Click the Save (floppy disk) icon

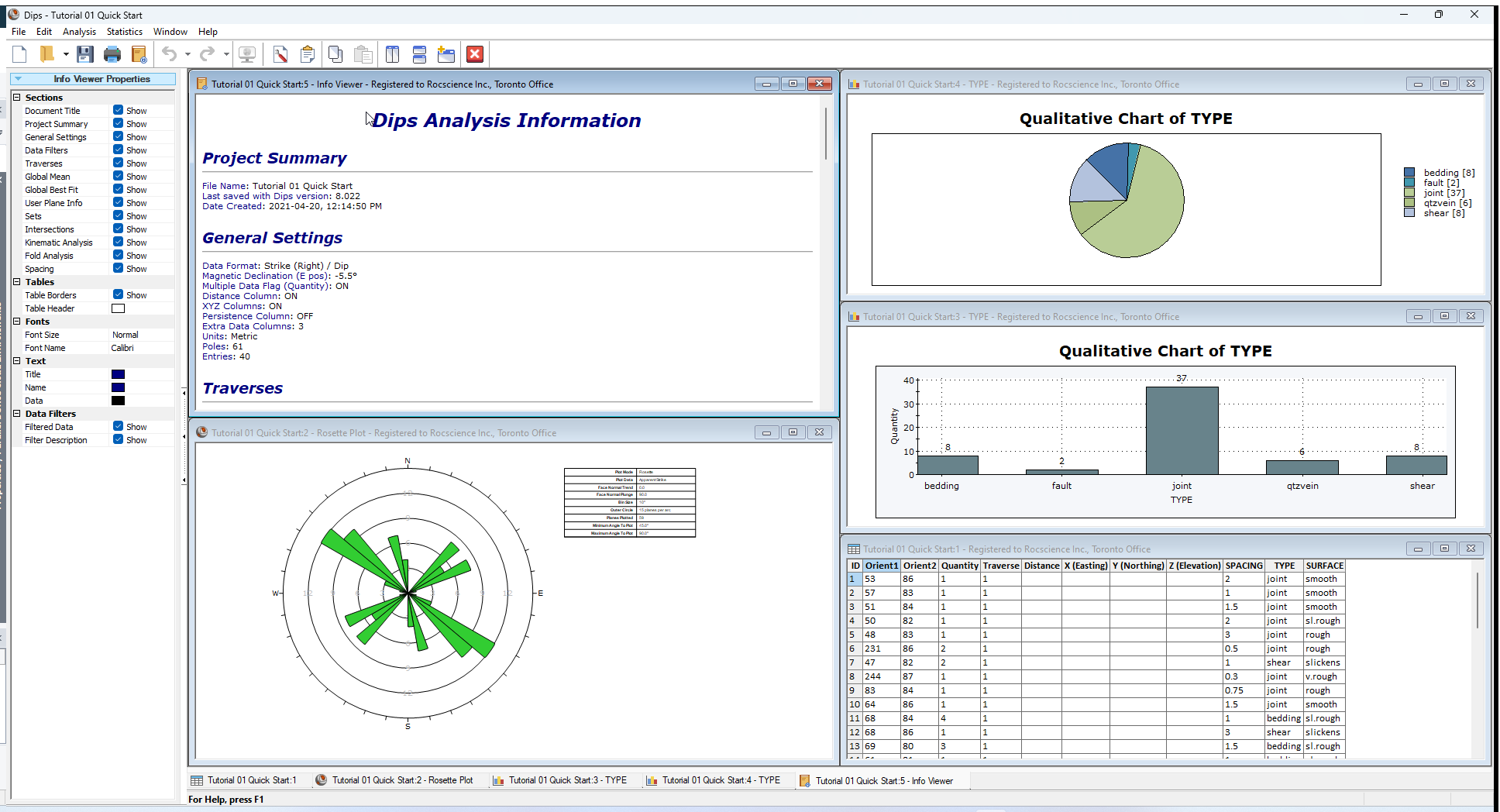point(85,54)
